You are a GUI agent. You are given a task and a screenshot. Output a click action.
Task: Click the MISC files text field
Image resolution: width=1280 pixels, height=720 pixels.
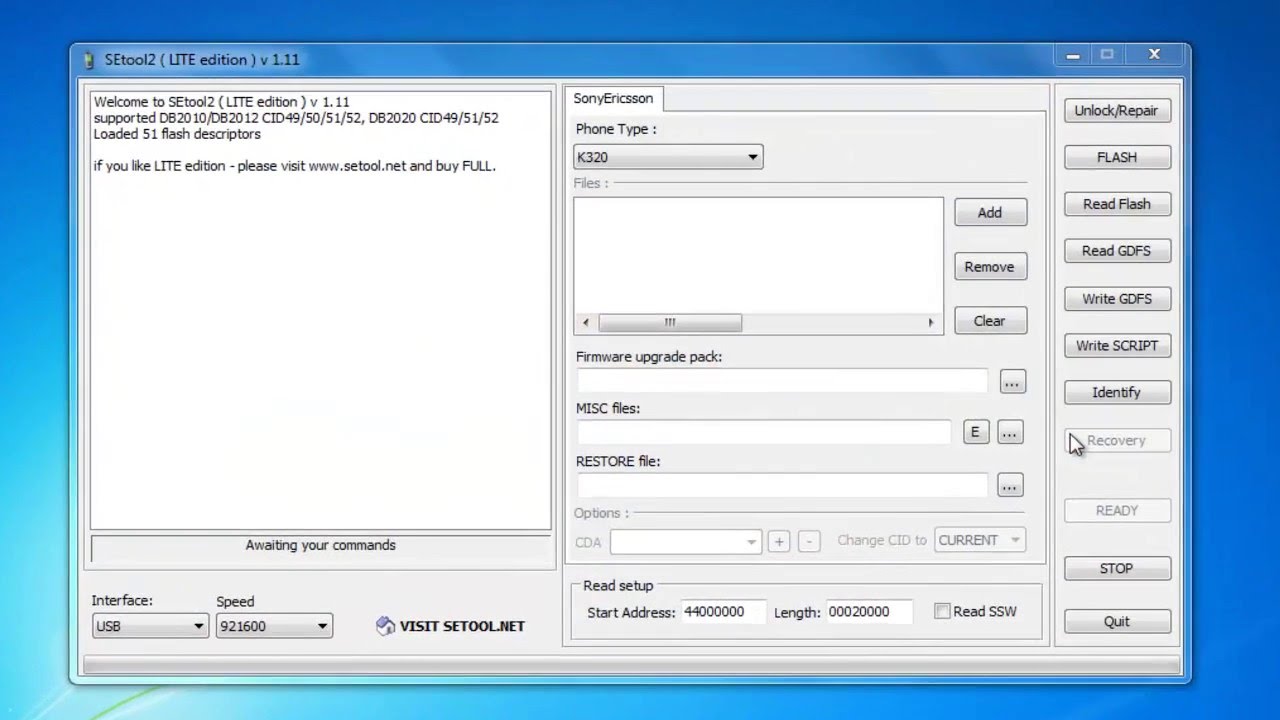tap(764, 432)
